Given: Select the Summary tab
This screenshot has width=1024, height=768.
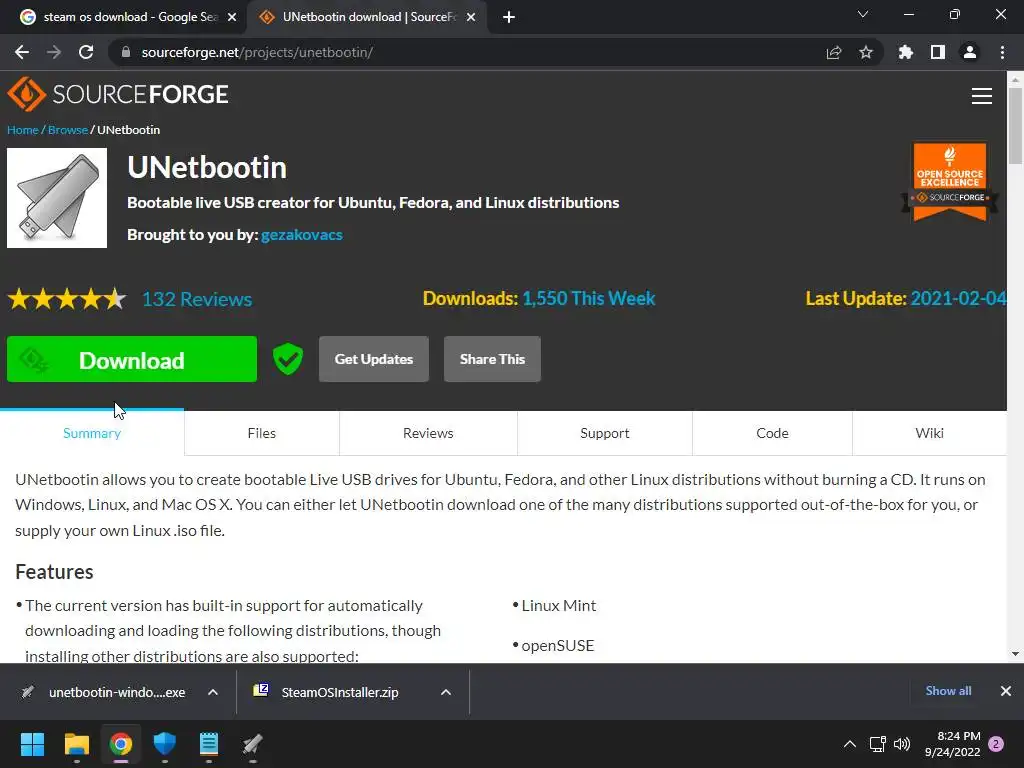Looking at the screenshot, I should tap(92, 433).
